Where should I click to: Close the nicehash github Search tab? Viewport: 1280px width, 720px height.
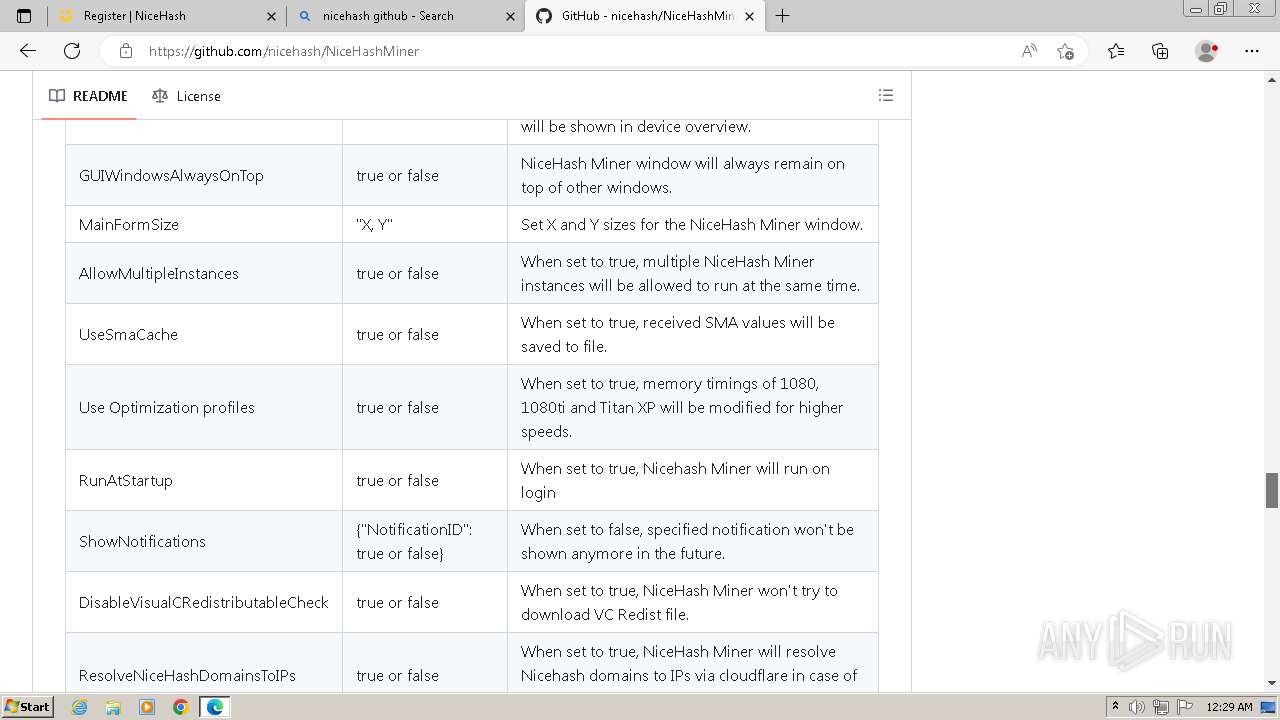[x=510, y=16]
